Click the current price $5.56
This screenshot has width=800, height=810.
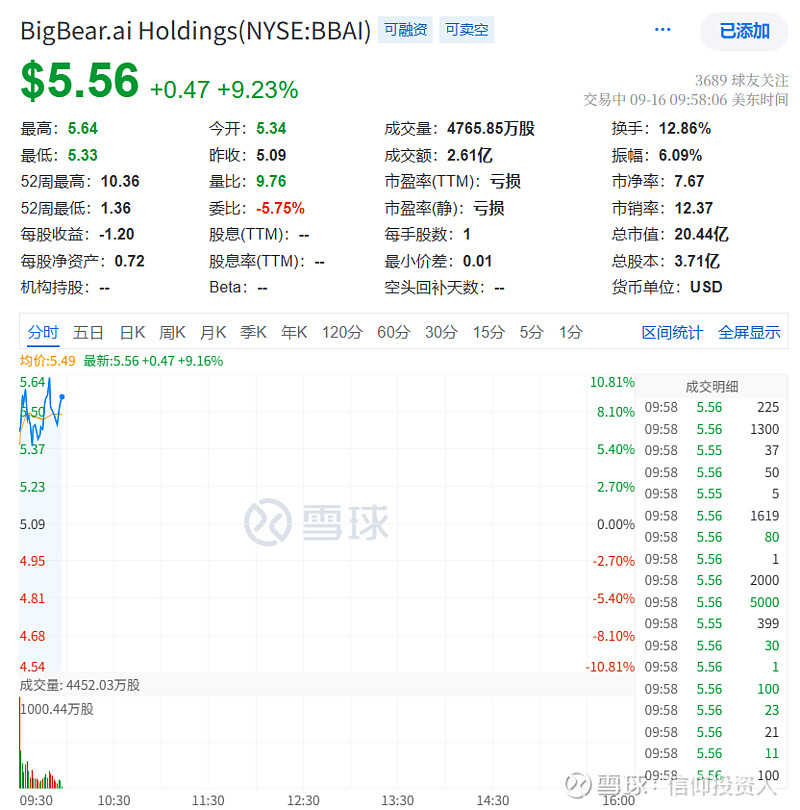(x=80, y=81)
